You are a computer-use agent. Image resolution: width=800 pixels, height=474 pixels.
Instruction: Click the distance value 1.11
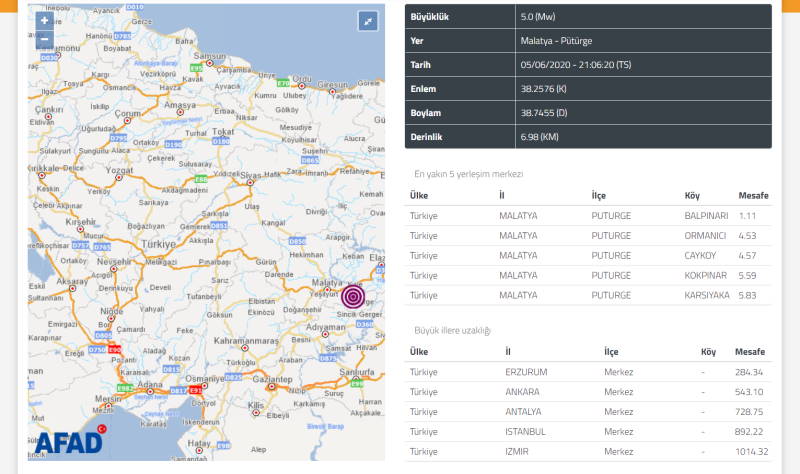click(x=747, y=216)
